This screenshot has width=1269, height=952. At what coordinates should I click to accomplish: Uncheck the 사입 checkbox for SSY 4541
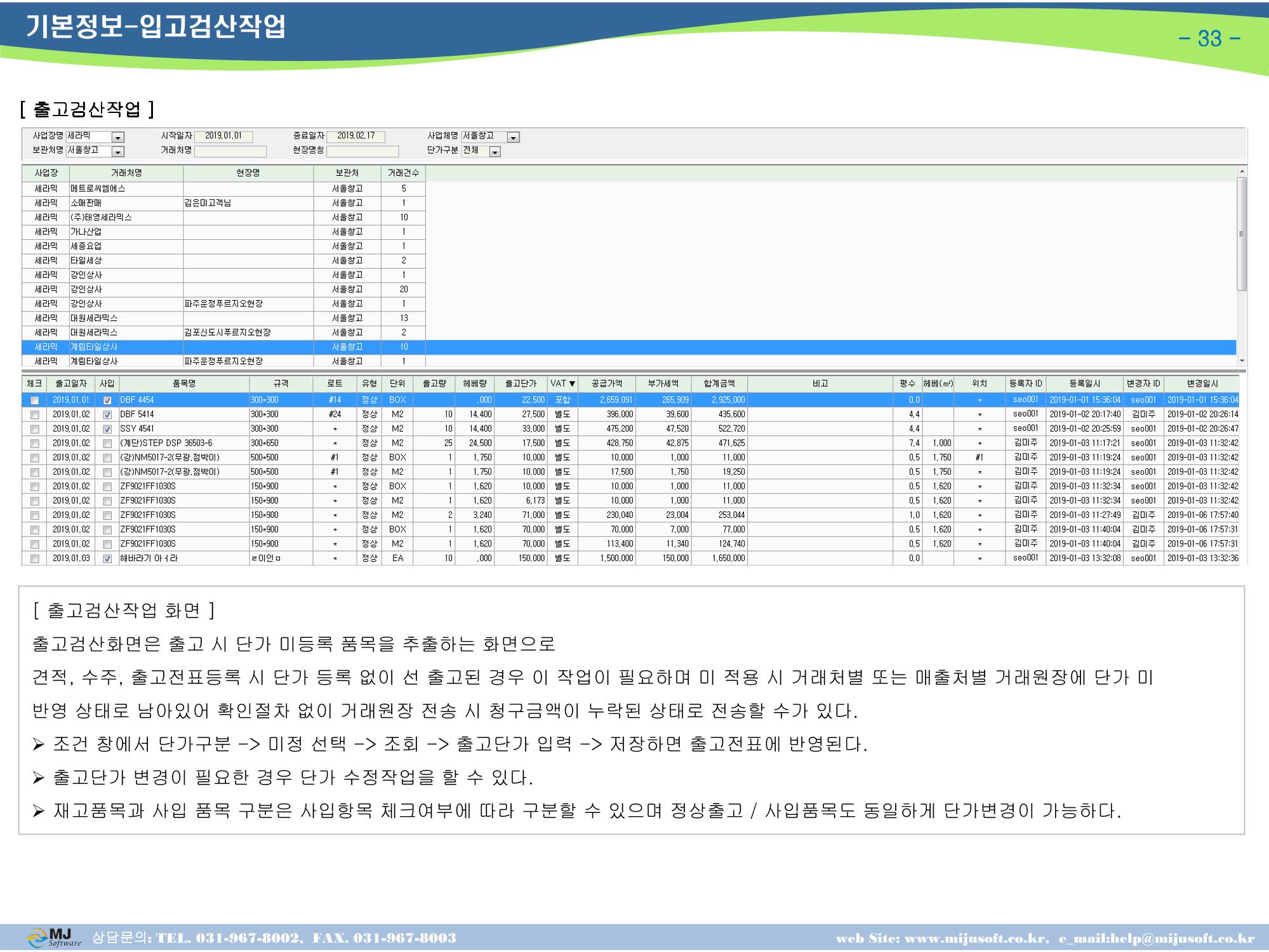[107, 429]
